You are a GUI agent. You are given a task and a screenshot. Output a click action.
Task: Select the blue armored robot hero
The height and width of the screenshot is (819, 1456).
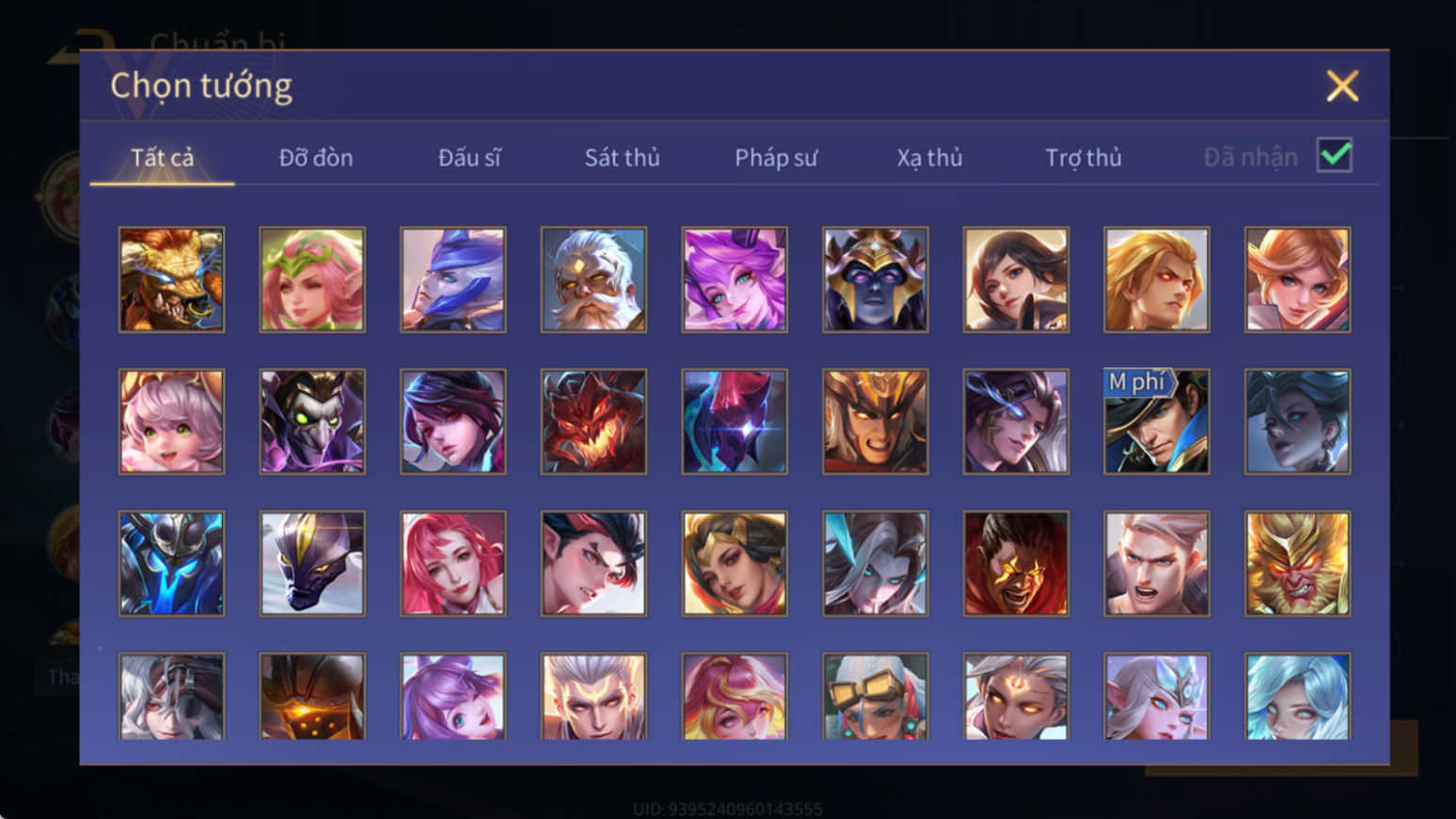coord(171,563)
